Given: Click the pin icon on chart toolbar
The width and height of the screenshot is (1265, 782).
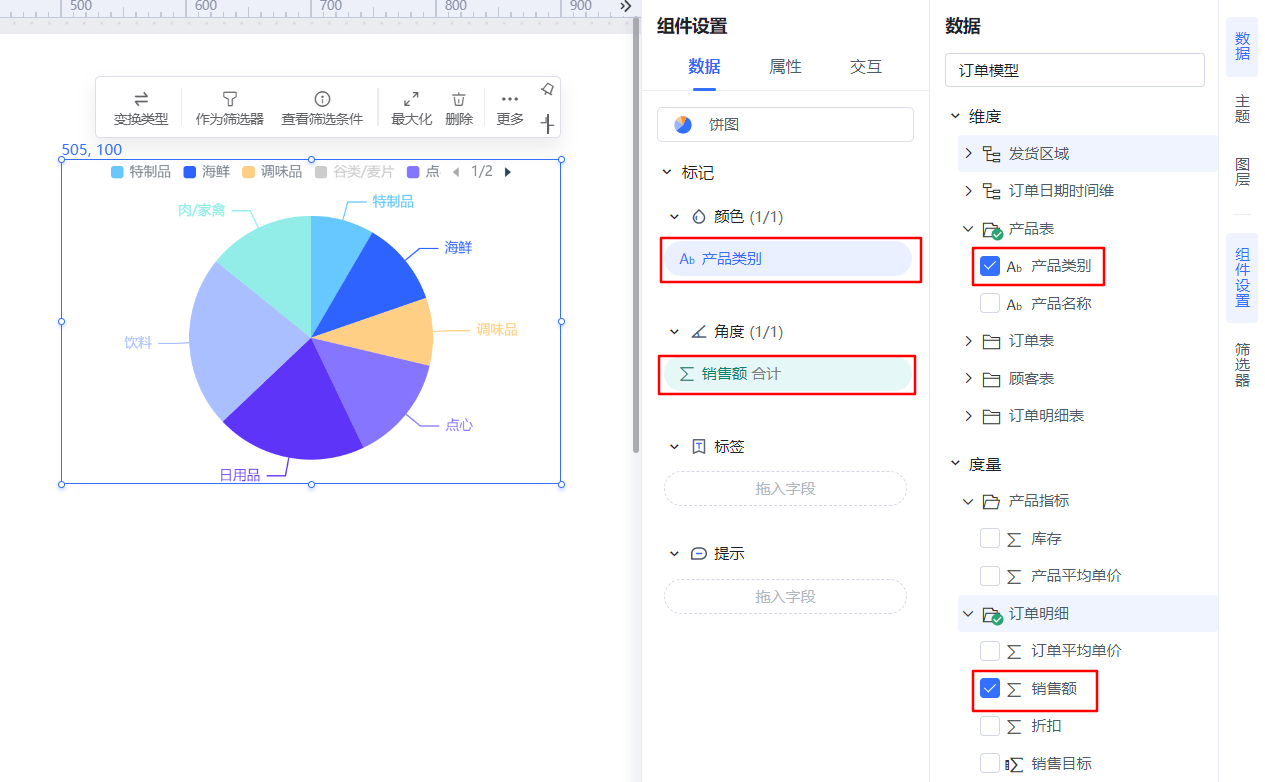Looking at the screenshot, I should 547,89.
